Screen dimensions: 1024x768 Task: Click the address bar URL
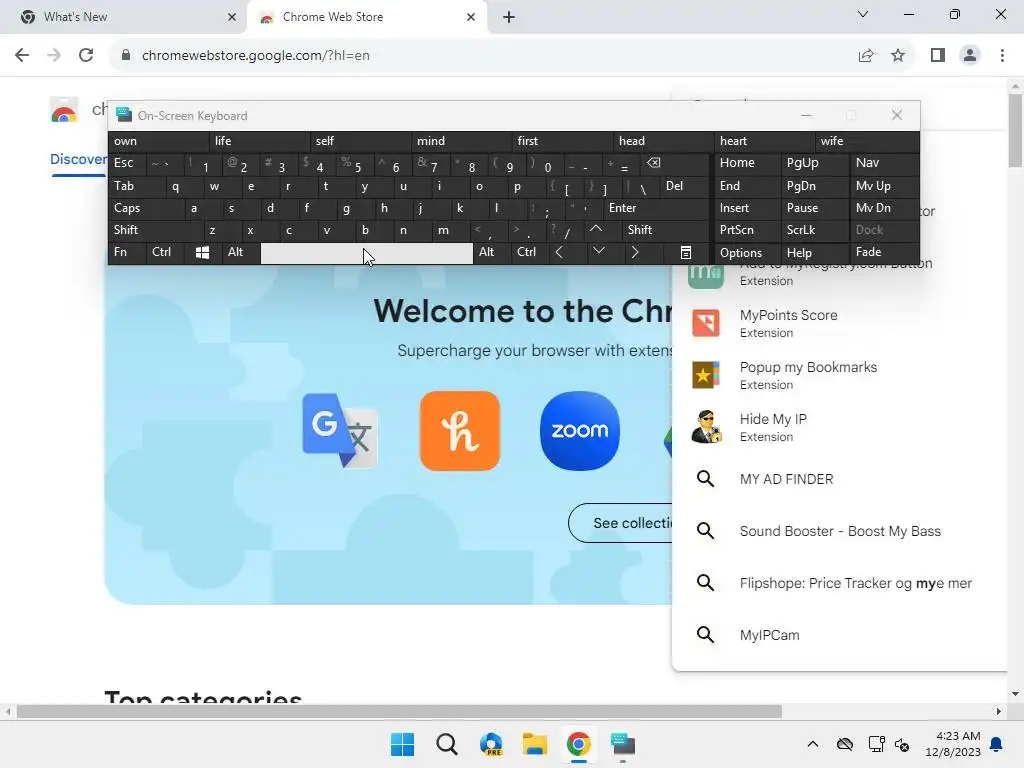[256, 56]
